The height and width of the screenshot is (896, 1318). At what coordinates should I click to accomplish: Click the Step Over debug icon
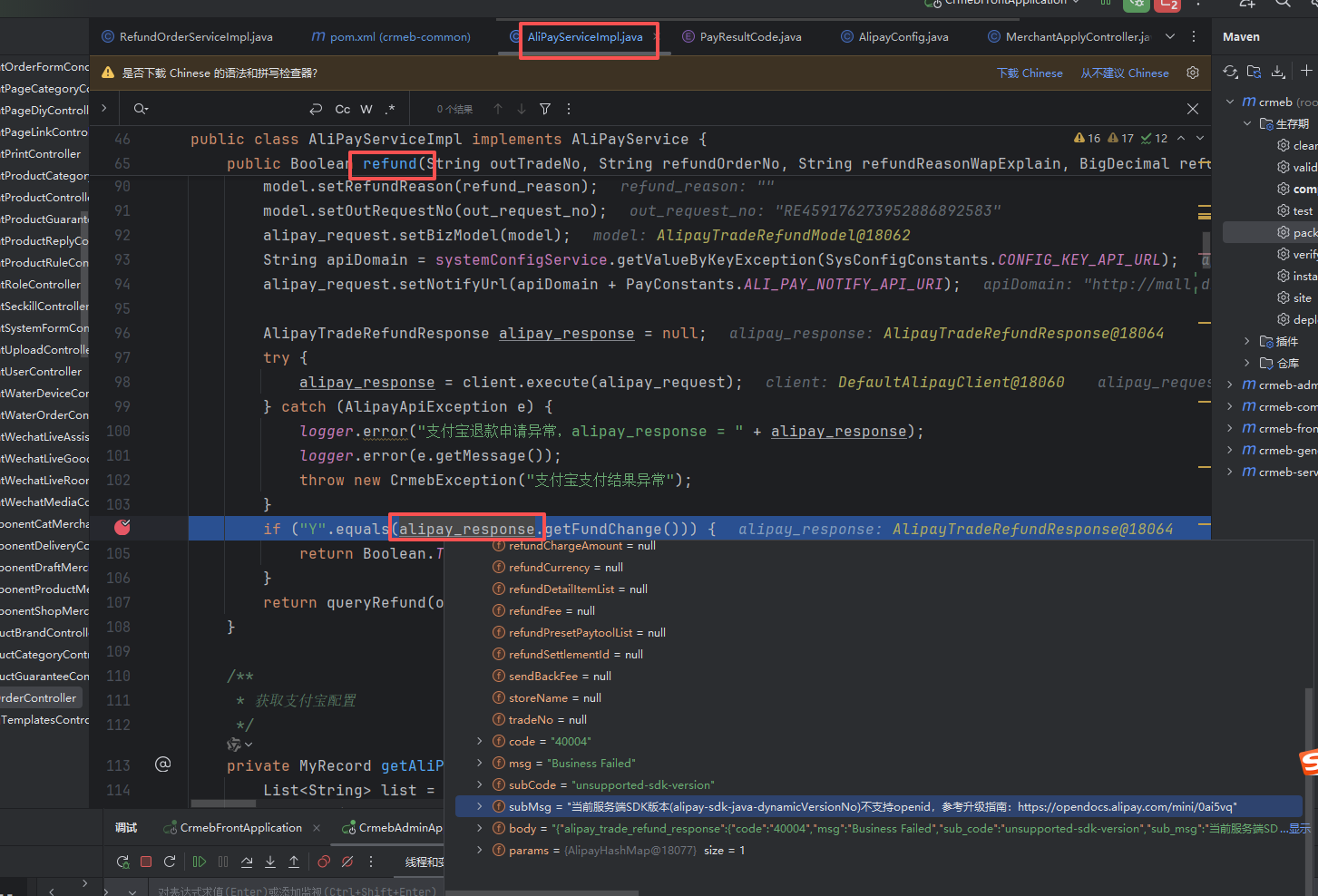[247, 862]
